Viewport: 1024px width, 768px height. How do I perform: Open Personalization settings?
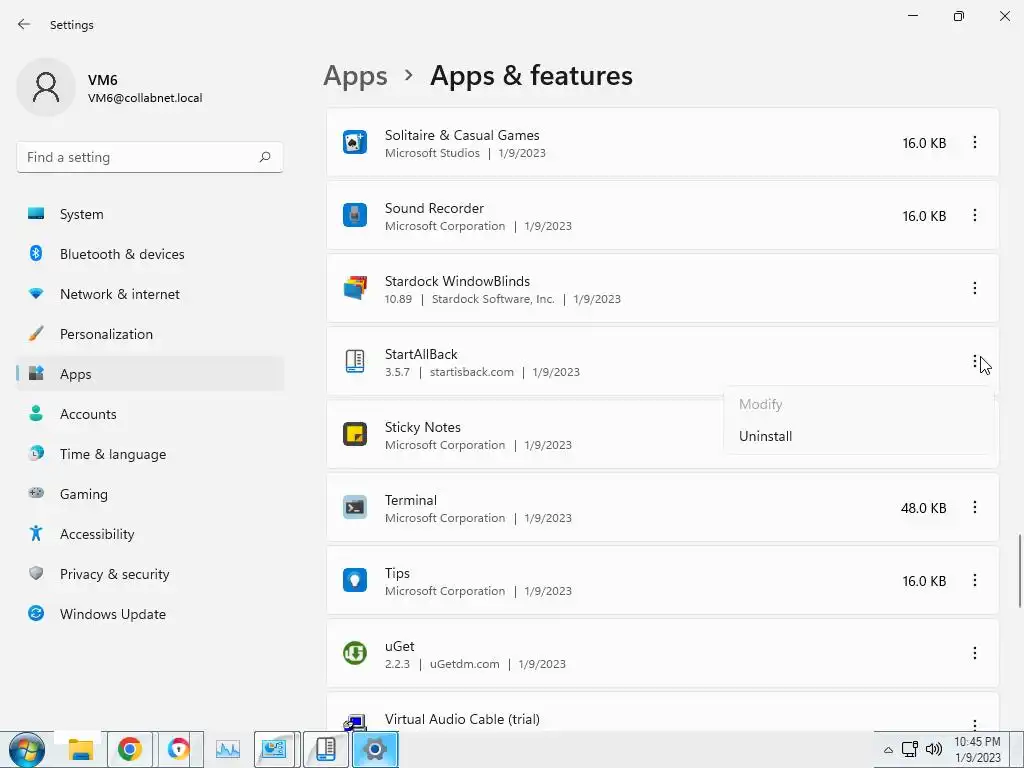(x=150, y=334)
